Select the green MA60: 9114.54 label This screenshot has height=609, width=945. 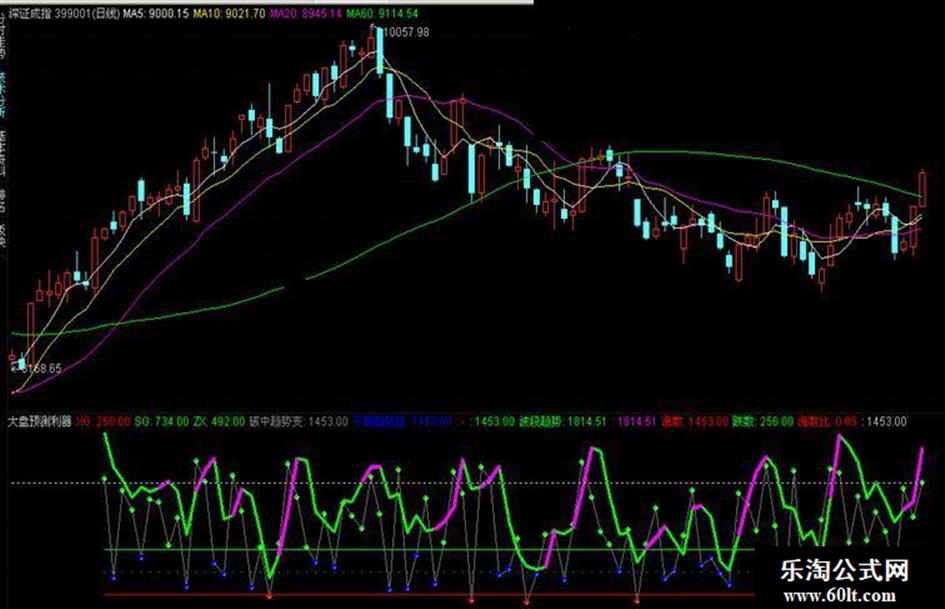point(383,13)
